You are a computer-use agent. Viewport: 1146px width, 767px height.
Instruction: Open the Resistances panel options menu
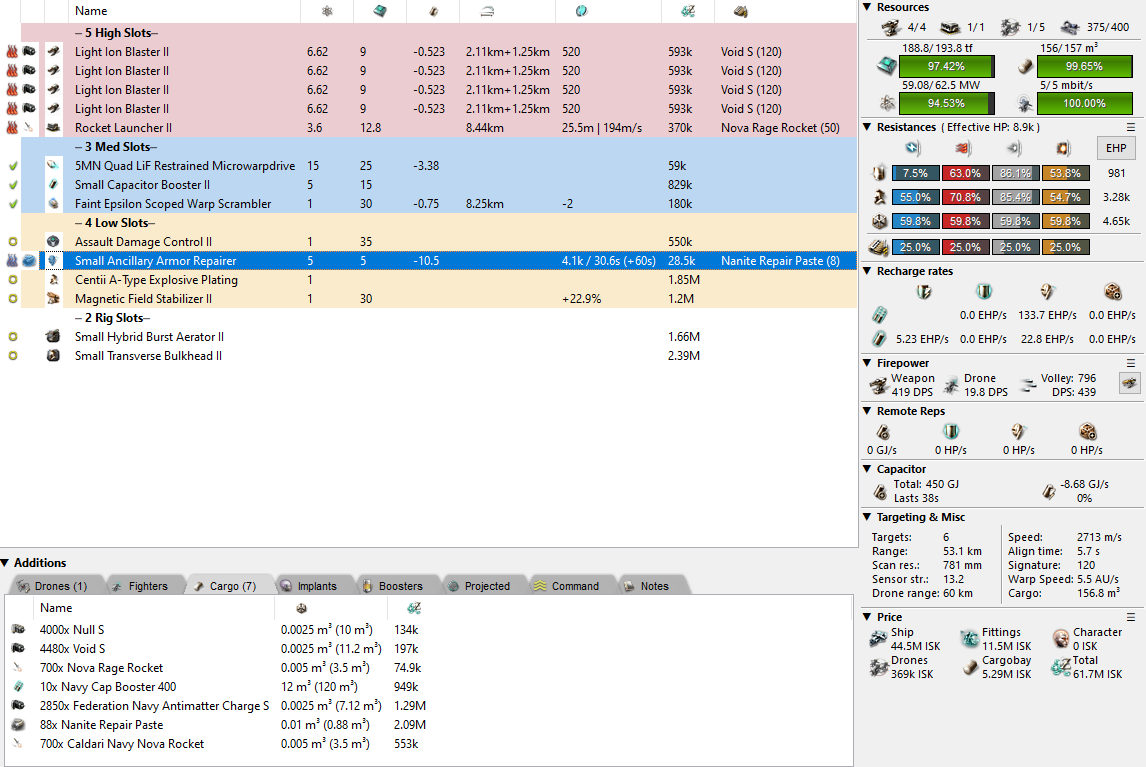[x=1131, y=128]
